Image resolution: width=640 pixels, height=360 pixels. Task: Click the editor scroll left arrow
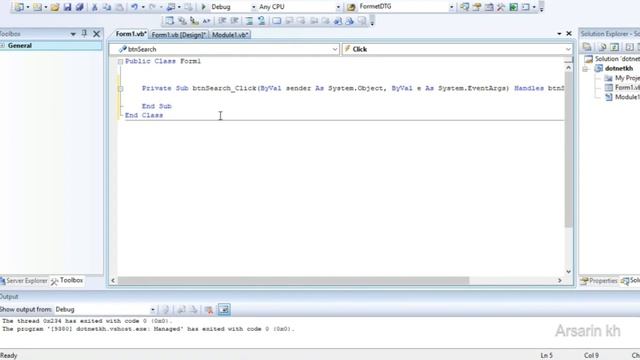(x=113, y=280)
